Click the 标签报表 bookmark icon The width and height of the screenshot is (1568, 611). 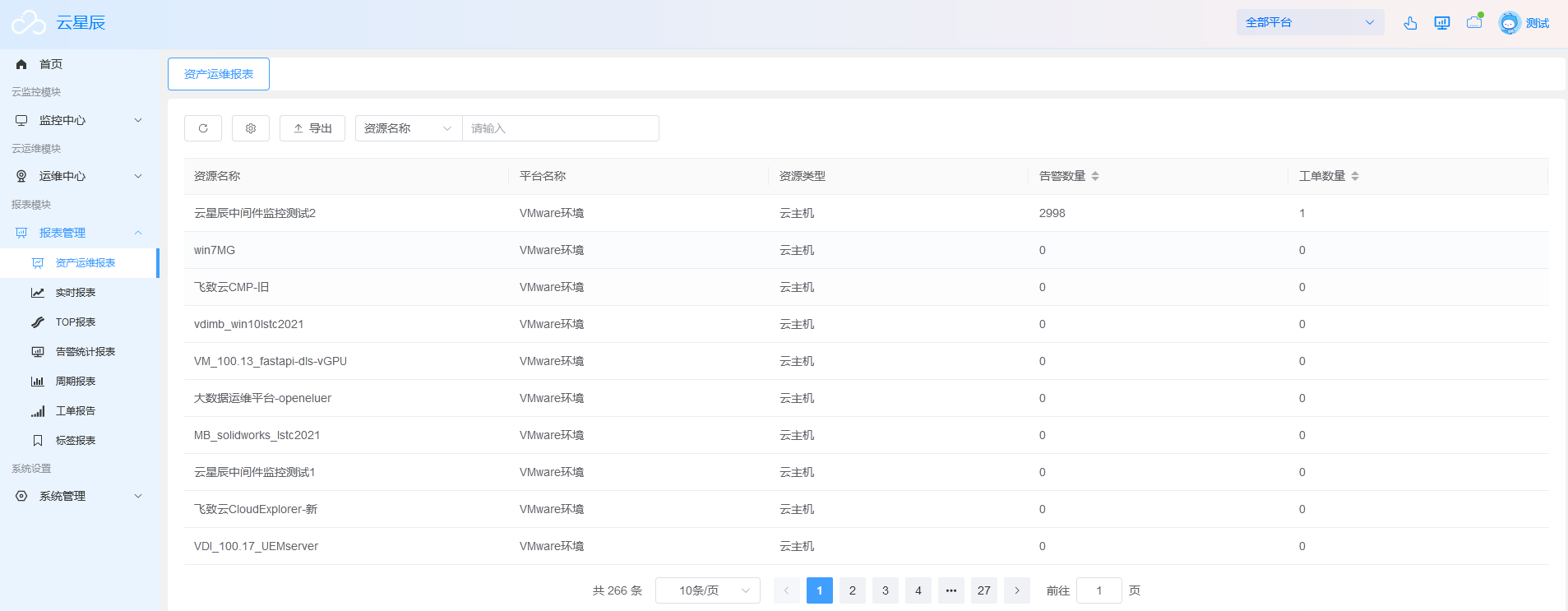pos(38,441)
